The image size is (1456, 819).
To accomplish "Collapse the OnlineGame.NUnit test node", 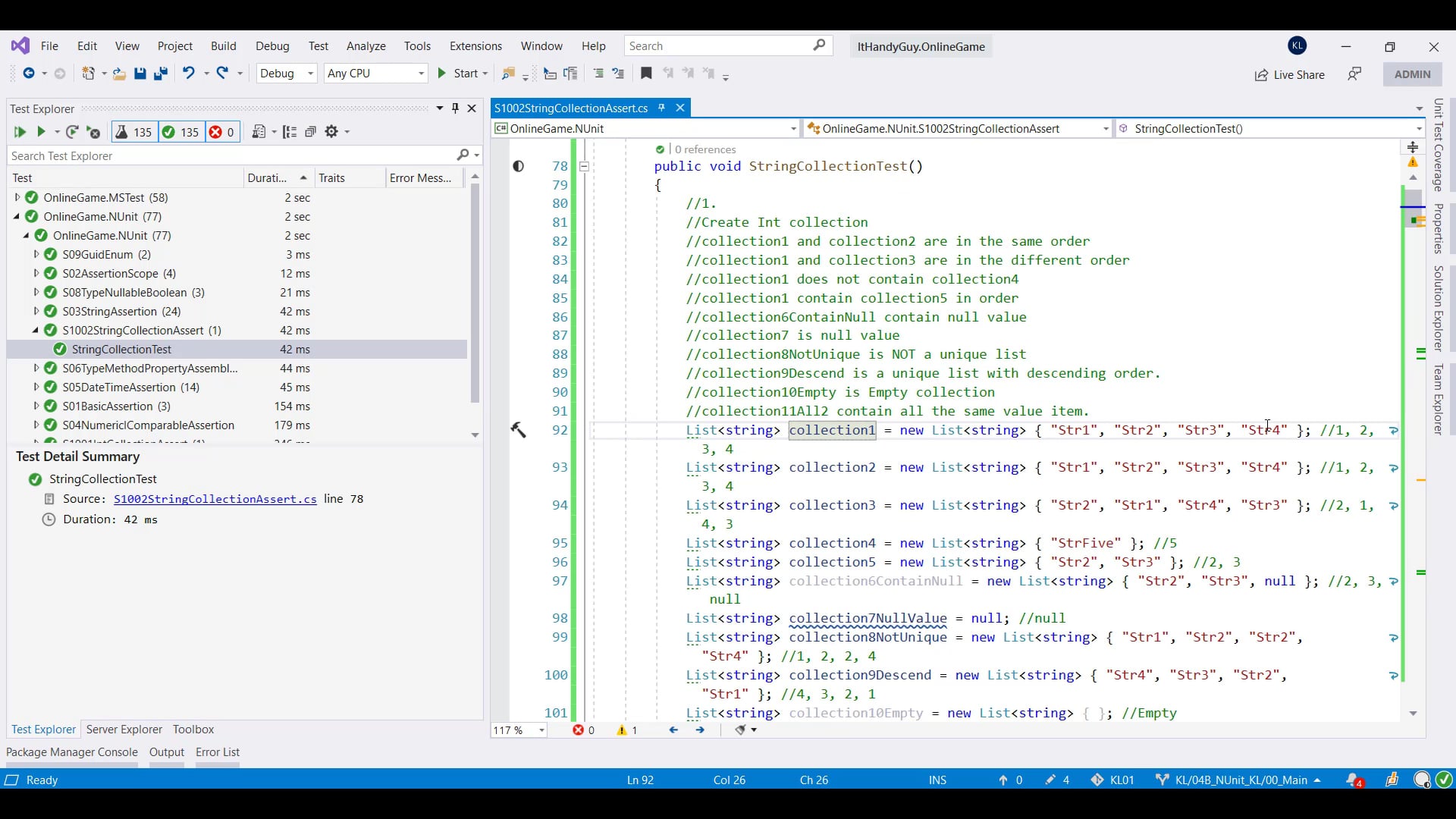I will click(16, 216).
